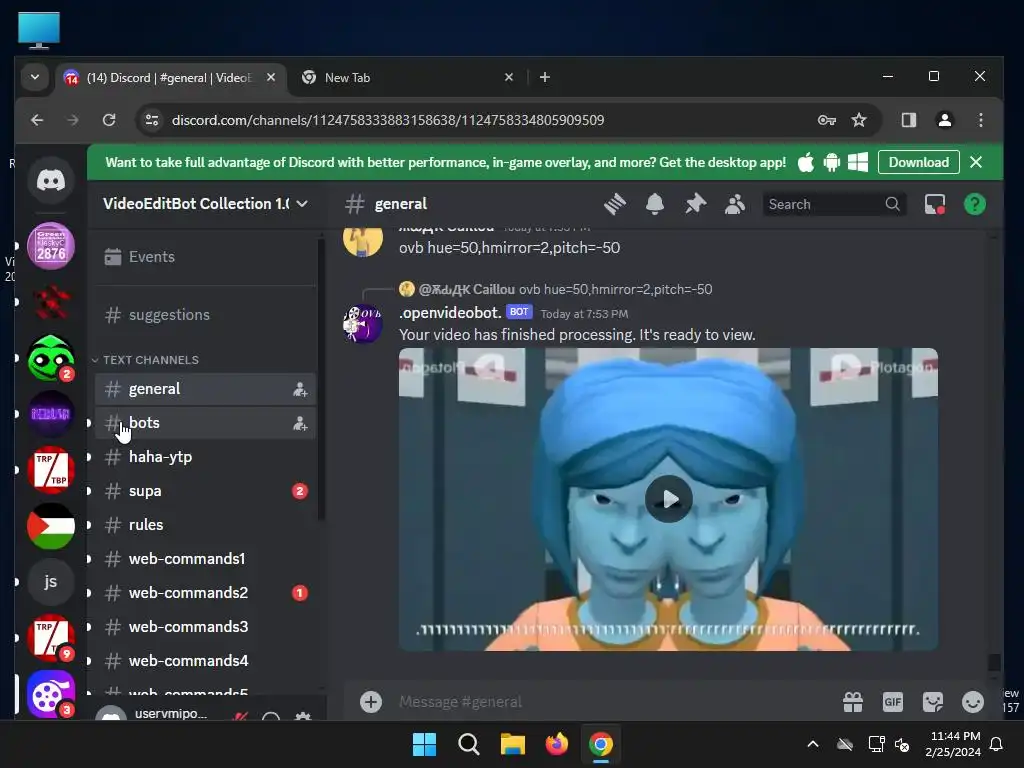The height and width of the screenshot is (768, 1024).
Task: Toggle member list icon in header
Action: (735, 204)
